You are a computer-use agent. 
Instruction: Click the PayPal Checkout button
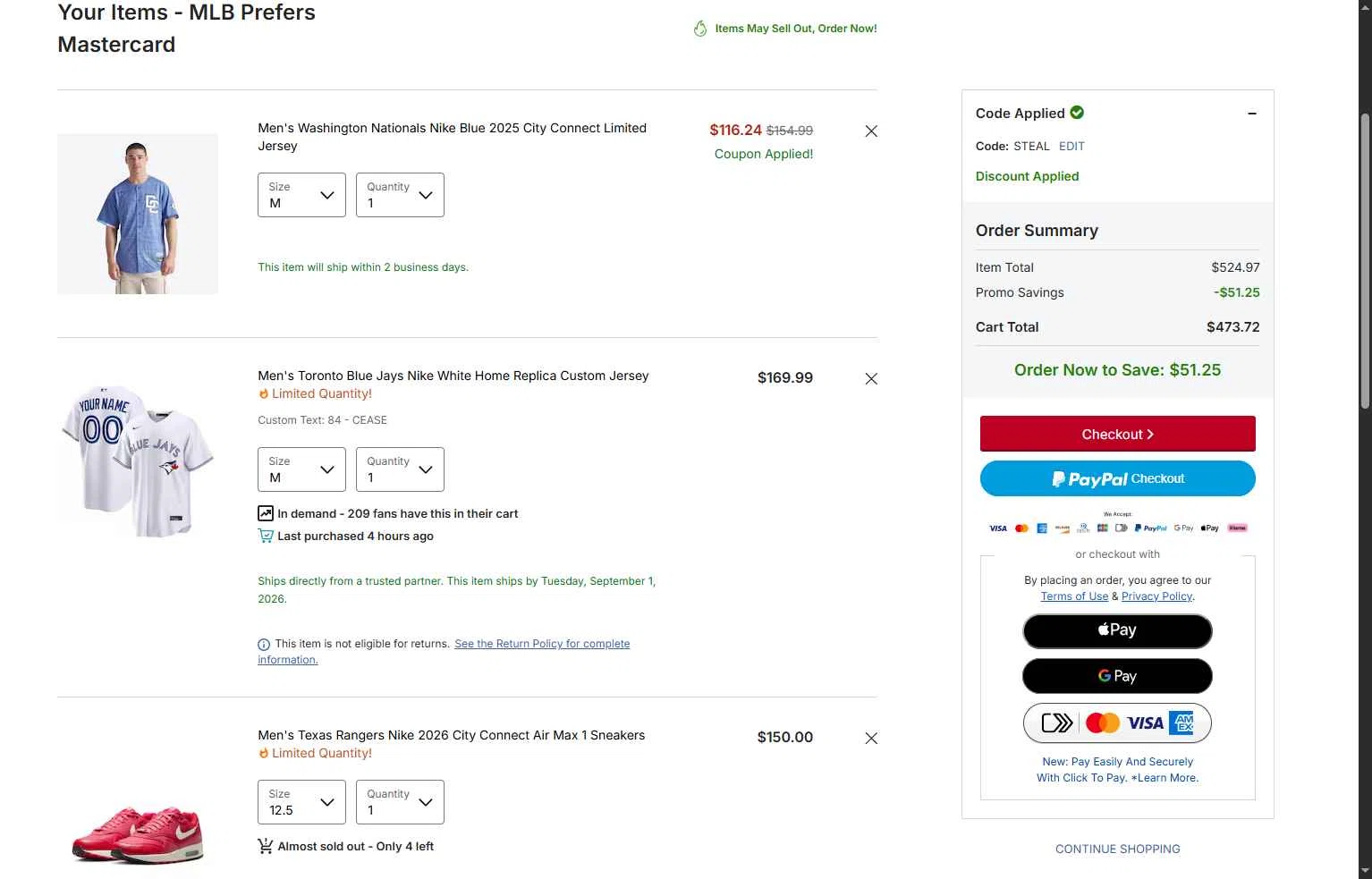1117,478
